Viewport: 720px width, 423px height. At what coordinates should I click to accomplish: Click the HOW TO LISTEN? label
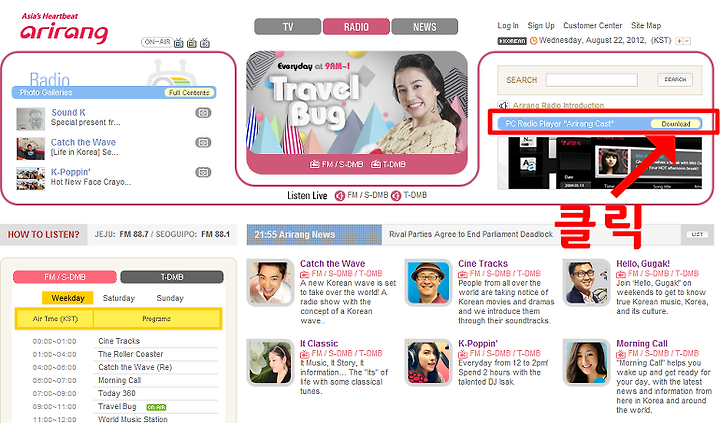(x=44, y=235)
